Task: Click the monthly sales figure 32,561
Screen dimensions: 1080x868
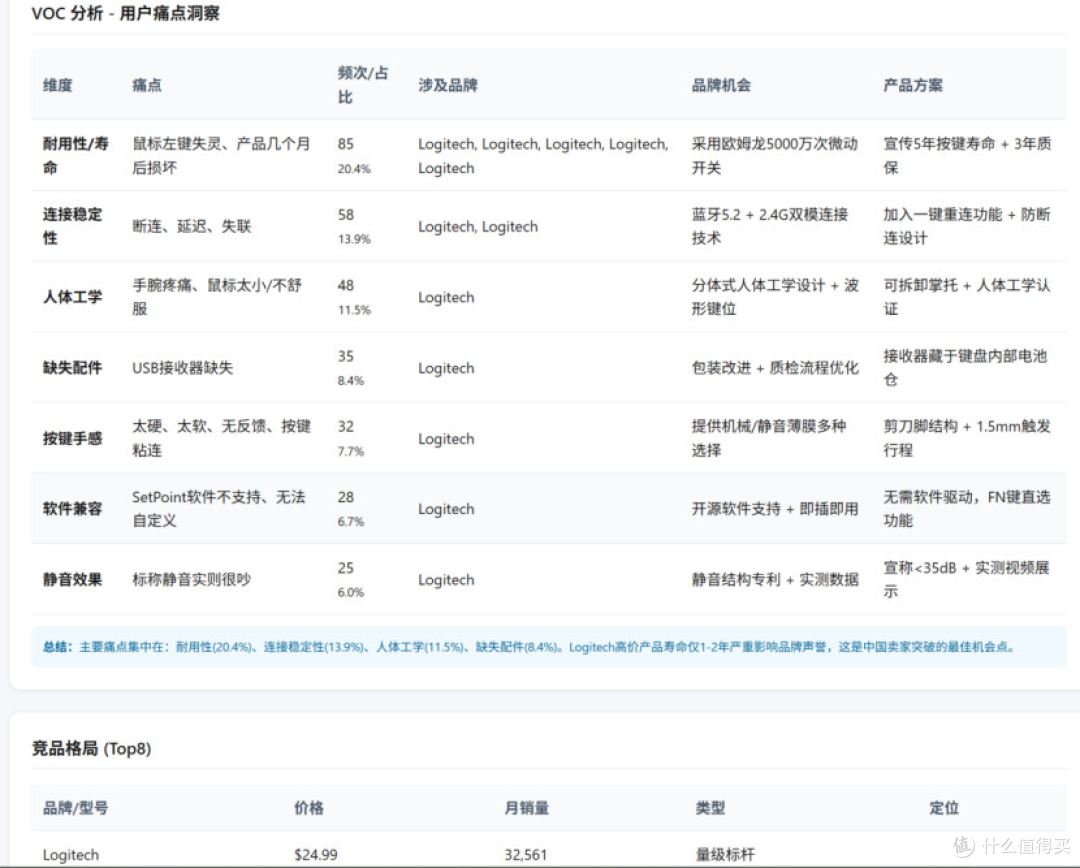Action: pyautogui.click(x=526, y=855)
